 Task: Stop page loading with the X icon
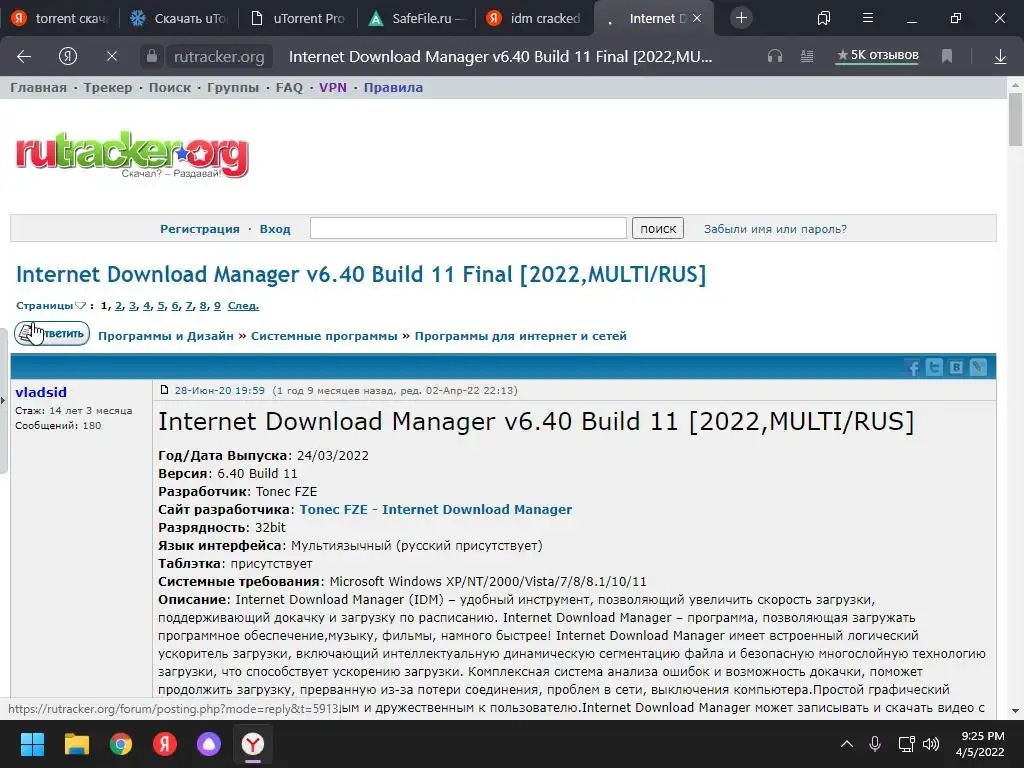pos(112,57)
